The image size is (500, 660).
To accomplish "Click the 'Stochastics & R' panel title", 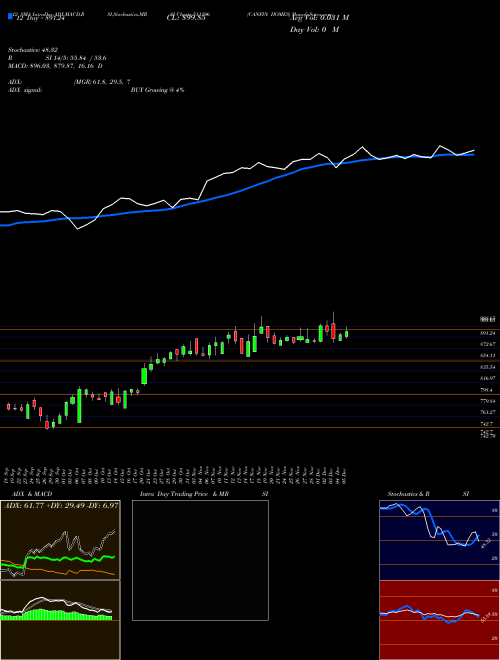I will [409, 494].
